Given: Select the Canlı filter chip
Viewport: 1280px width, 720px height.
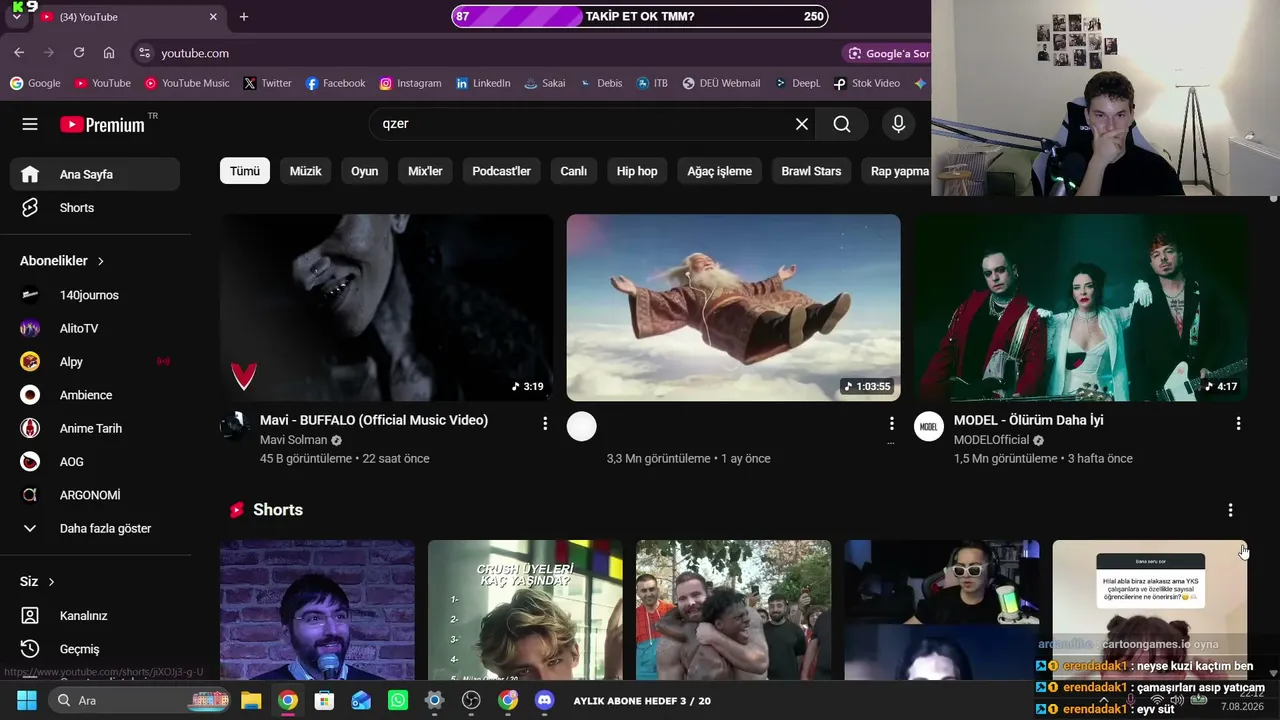Looking at the screenshot, I should pos(574,171).
